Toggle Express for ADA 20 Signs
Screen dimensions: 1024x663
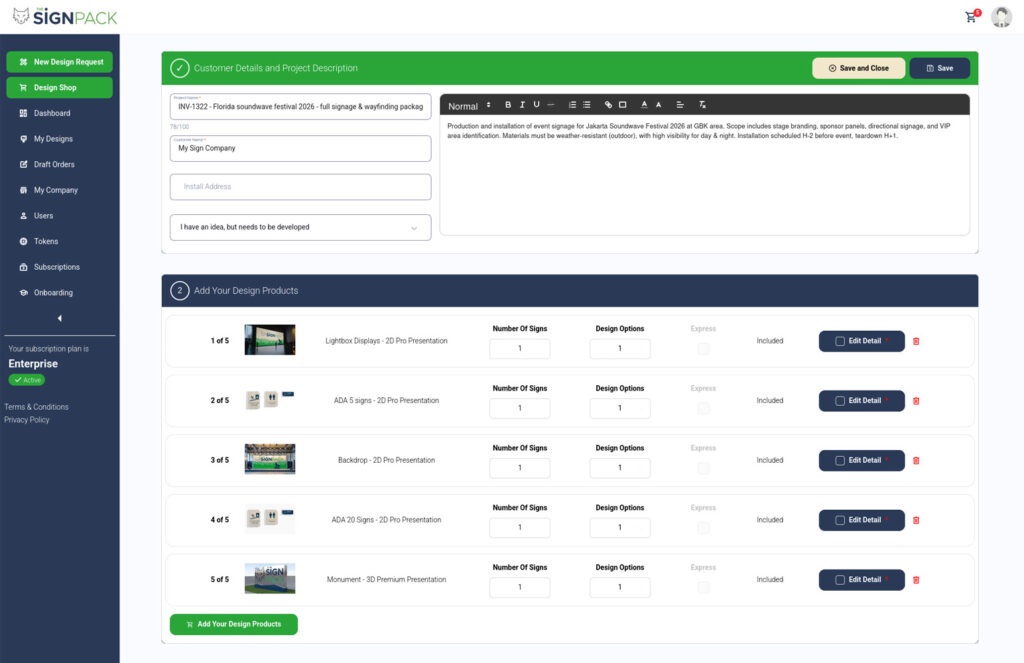pyautogui.click(x=703, y=528)
